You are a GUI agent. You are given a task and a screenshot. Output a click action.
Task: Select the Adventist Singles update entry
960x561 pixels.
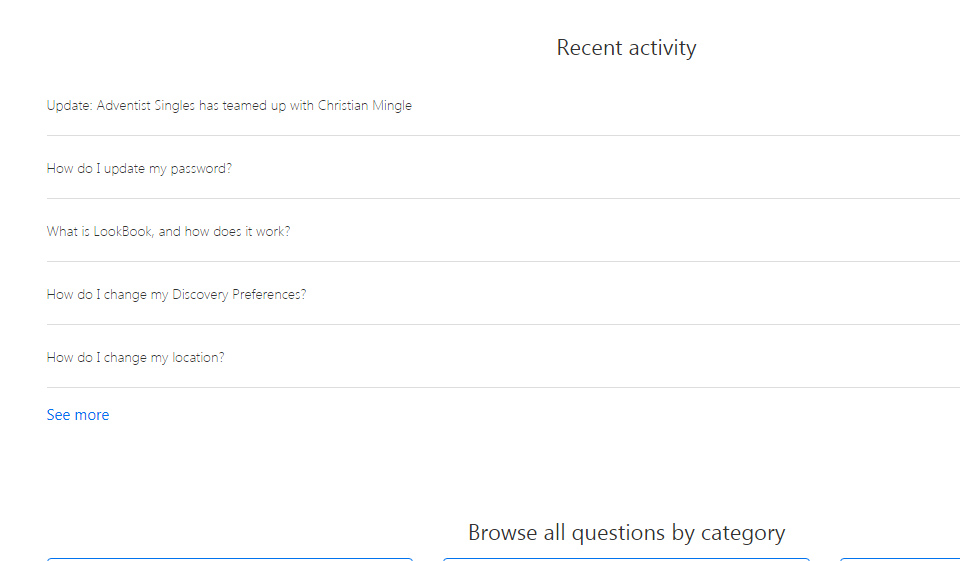click(x=229, y=105)
